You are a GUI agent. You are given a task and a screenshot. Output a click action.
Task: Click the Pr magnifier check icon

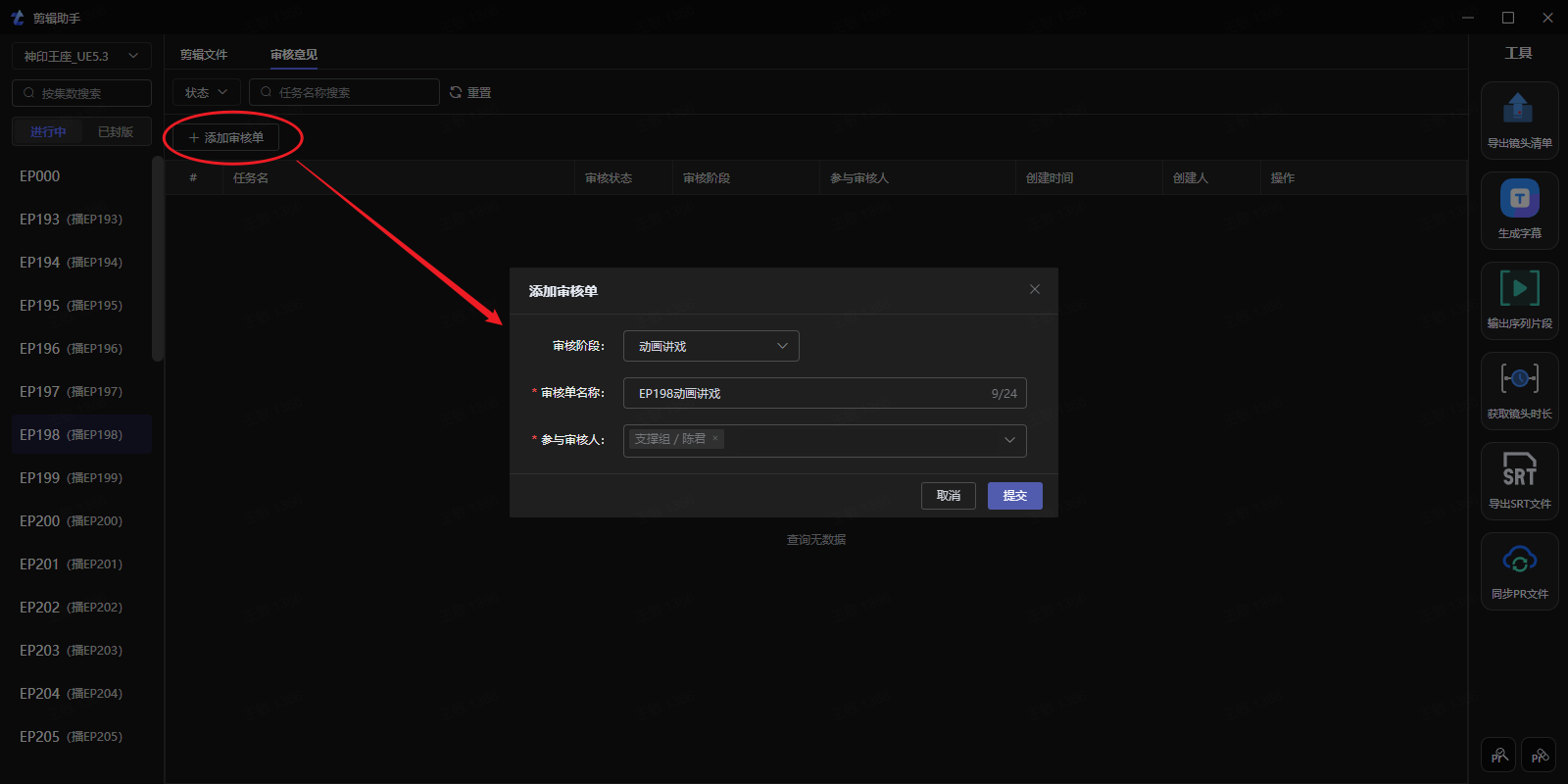(1498, 756)
